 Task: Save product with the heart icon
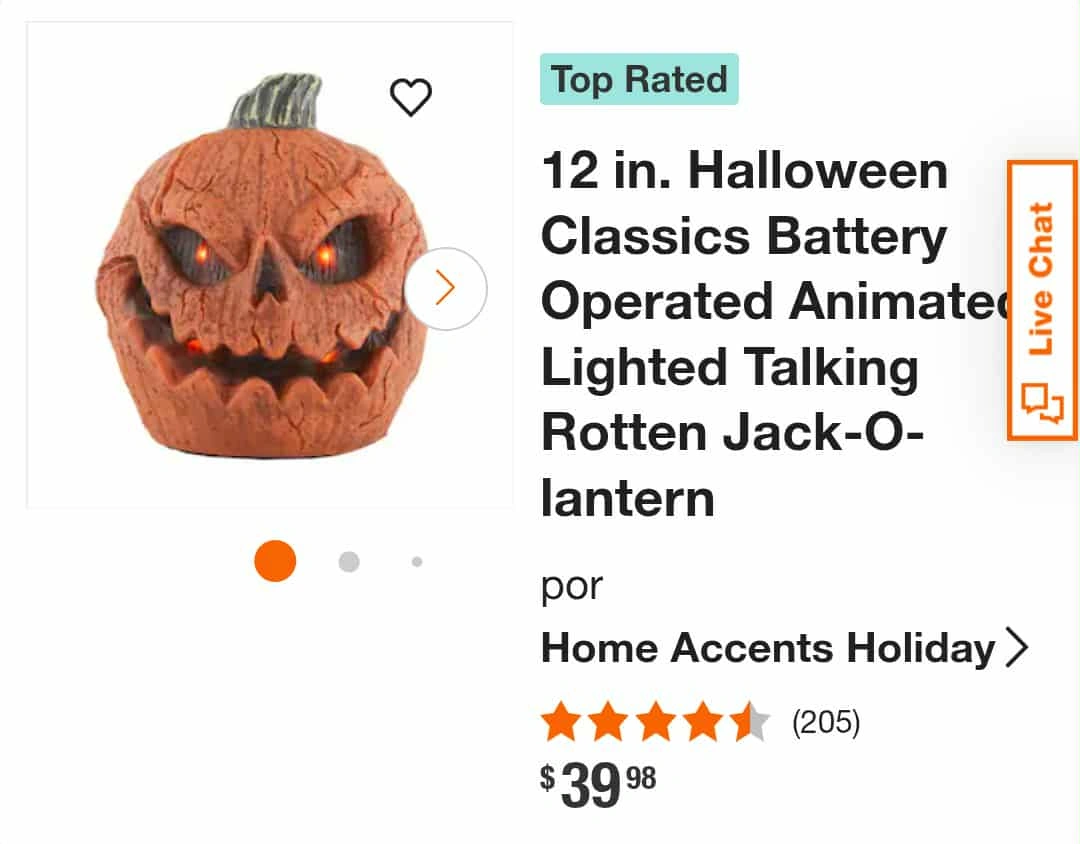point(410,97)
